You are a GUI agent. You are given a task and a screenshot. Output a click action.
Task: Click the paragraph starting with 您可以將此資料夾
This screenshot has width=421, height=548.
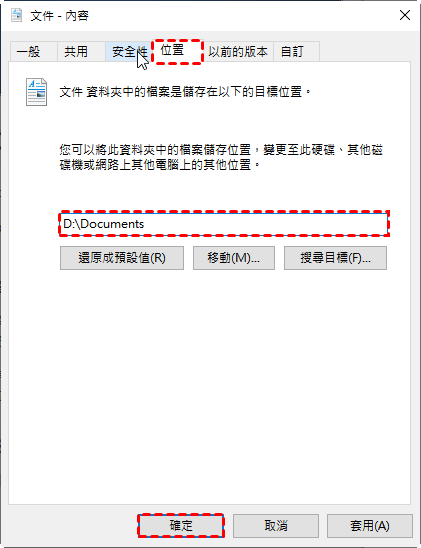click(x=221, y=157)
